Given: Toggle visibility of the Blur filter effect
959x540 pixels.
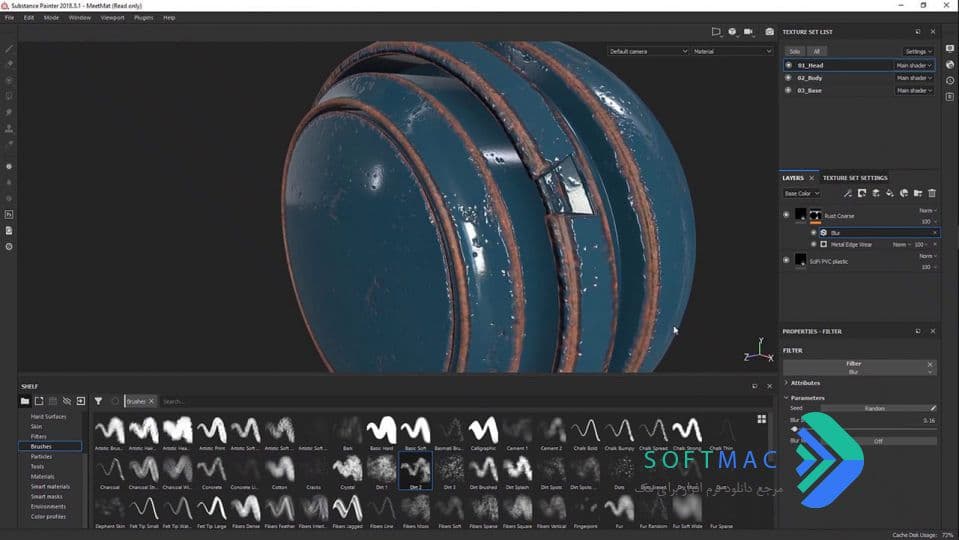Looking at the screenshot, I should click(814, 232).
